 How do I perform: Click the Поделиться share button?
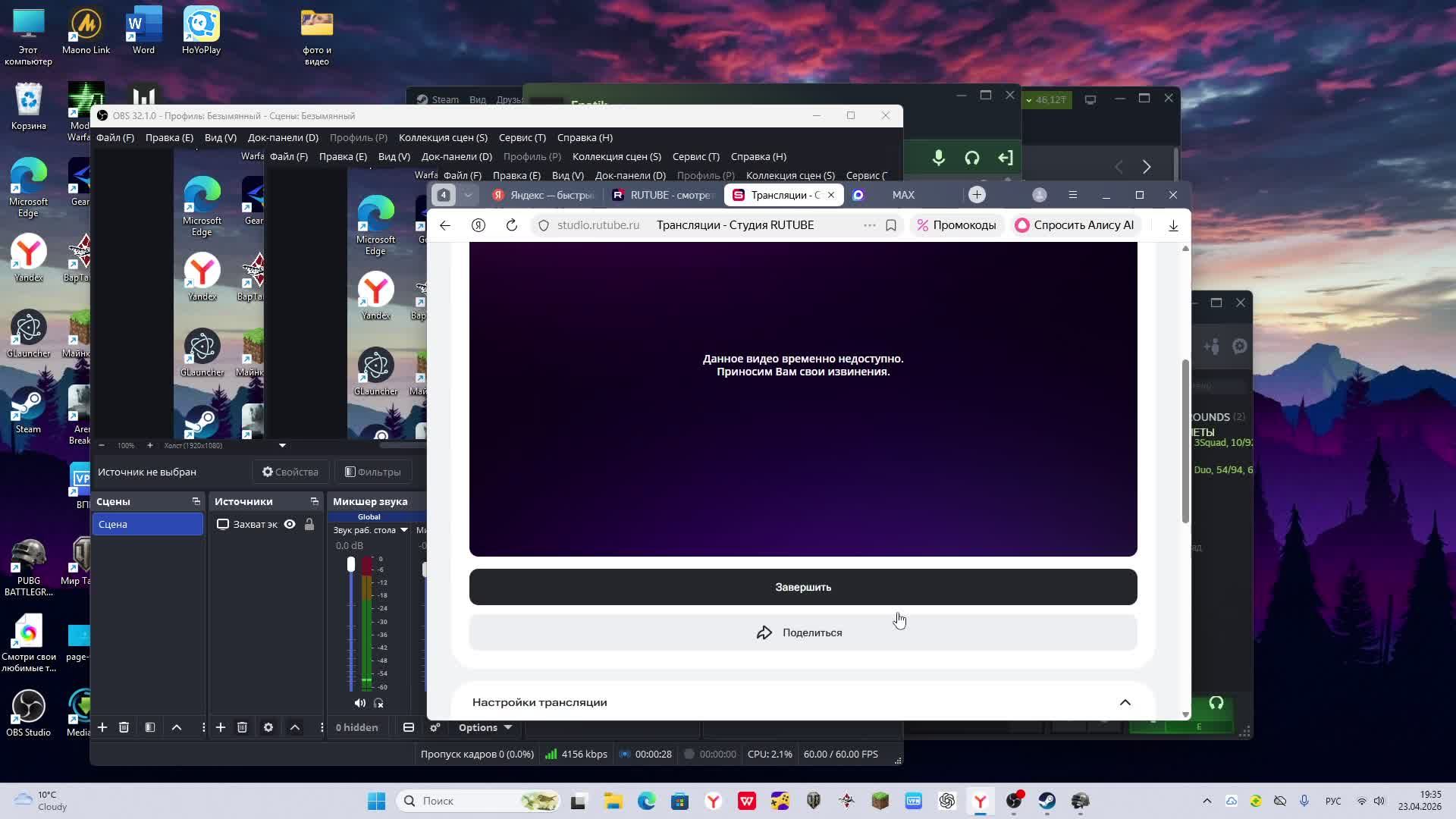pyautogui.click(x=802, y=632)
